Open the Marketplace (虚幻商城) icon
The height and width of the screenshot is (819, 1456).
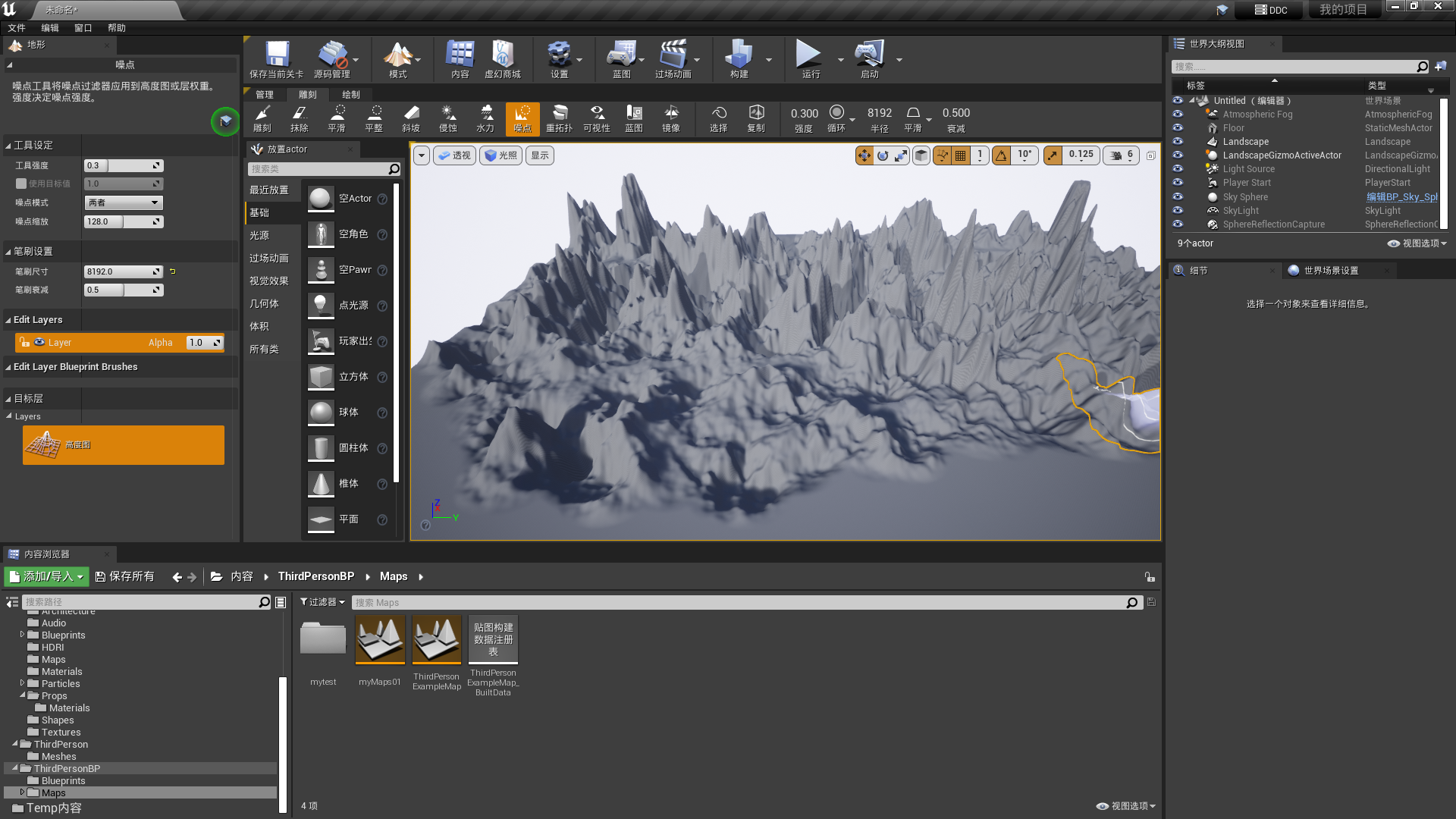pos(502,59)
